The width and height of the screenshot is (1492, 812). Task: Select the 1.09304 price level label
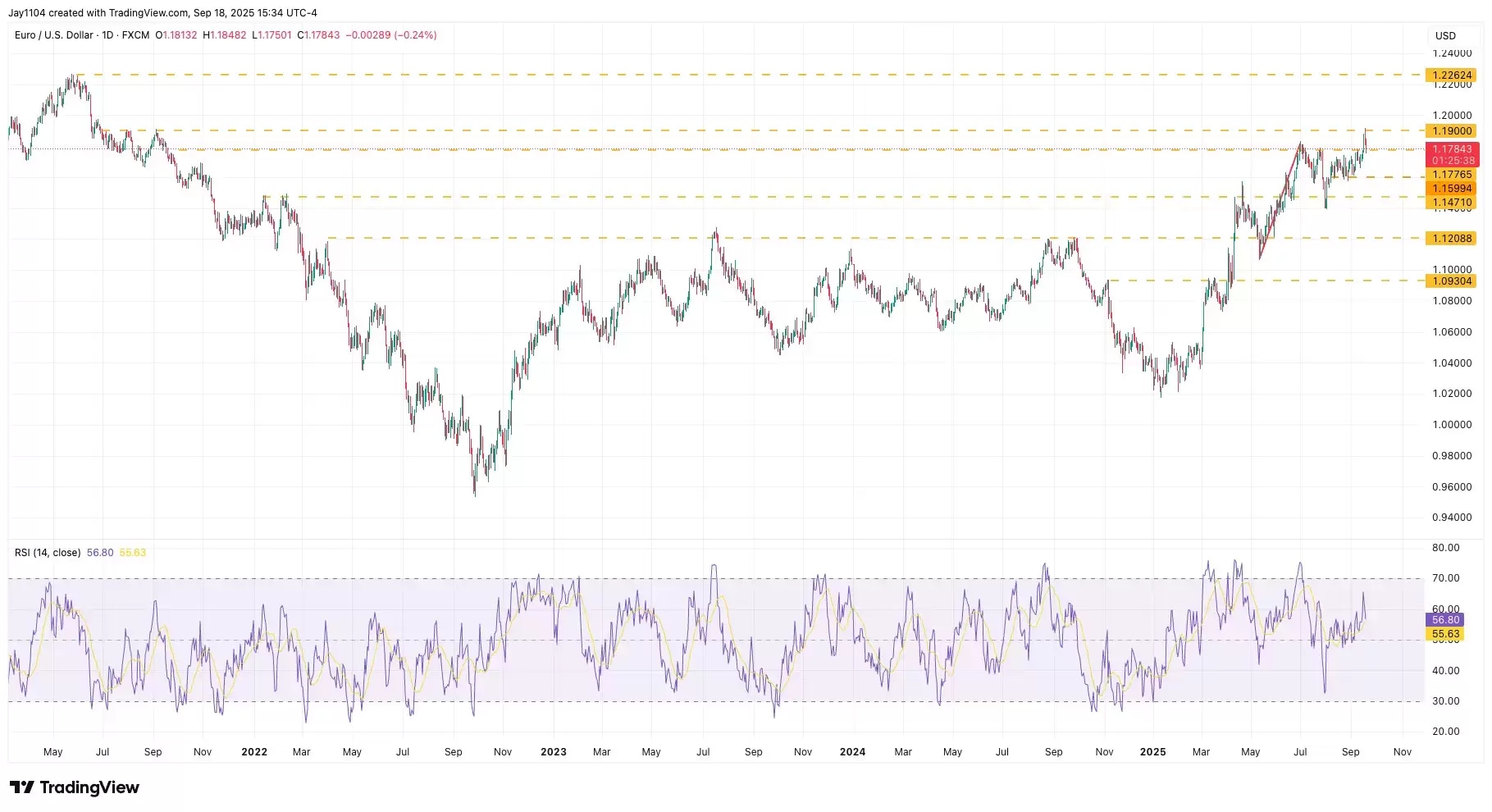(x=1451, y=281)
